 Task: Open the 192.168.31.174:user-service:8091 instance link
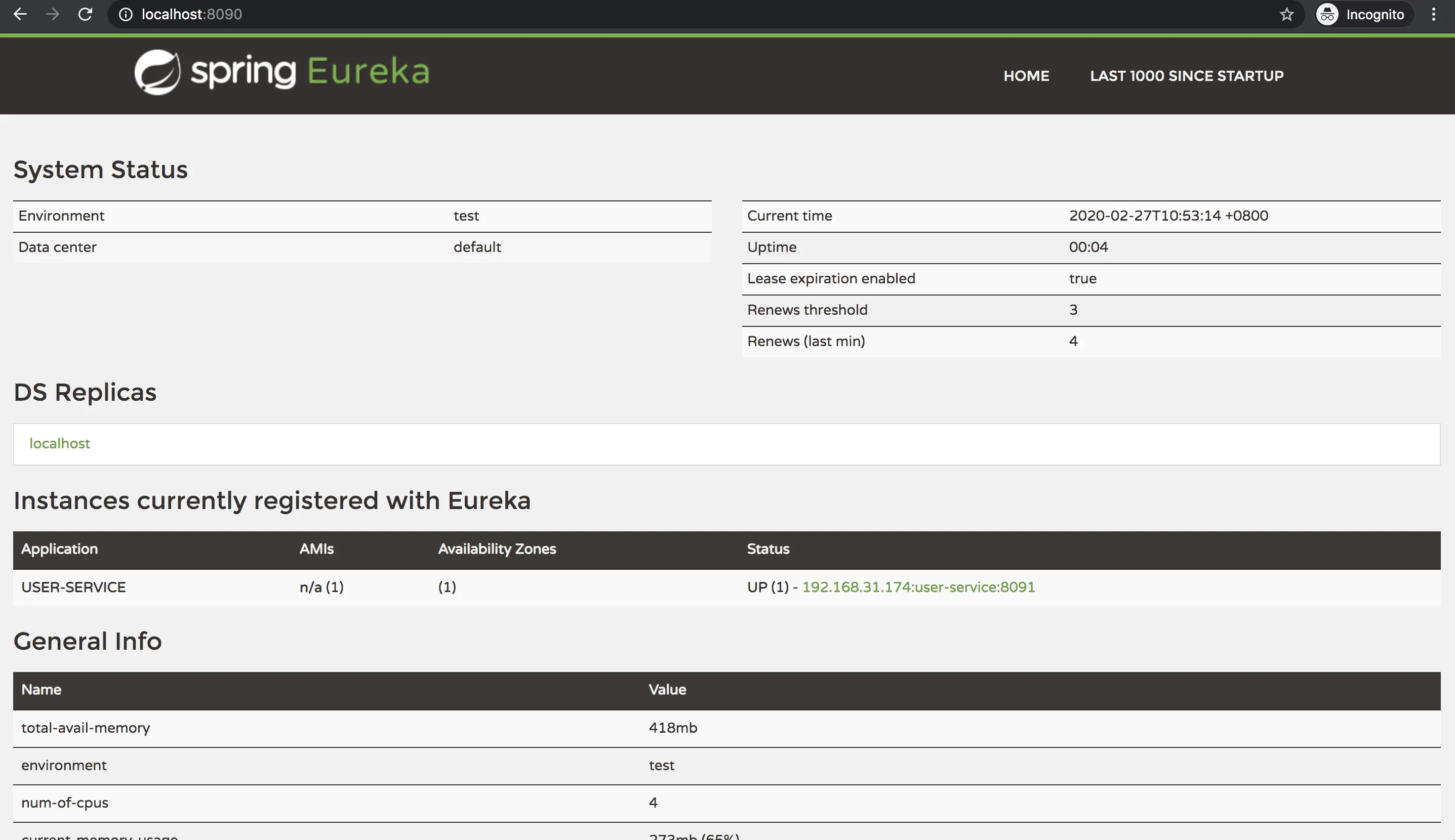tap(918, 586)
